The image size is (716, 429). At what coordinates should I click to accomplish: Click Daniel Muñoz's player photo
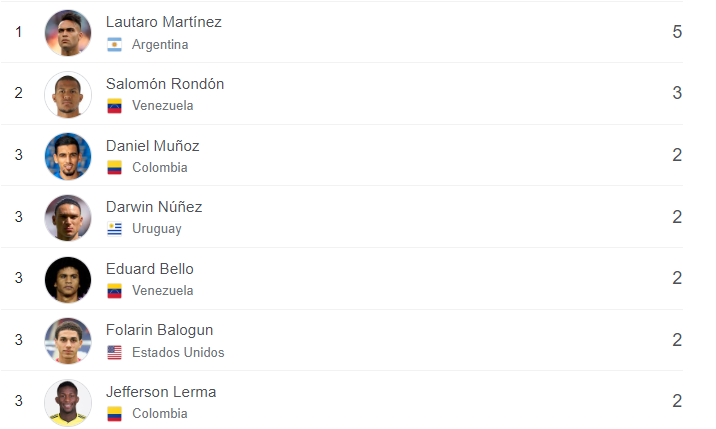pos(68,156)
